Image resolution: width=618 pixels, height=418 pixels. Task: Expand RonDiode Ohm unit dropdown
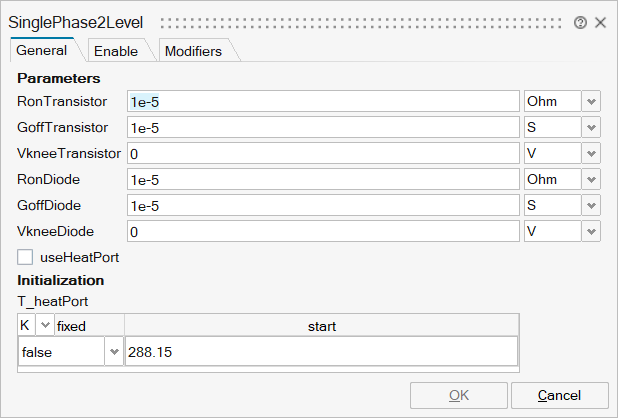[x=591, y=179]
